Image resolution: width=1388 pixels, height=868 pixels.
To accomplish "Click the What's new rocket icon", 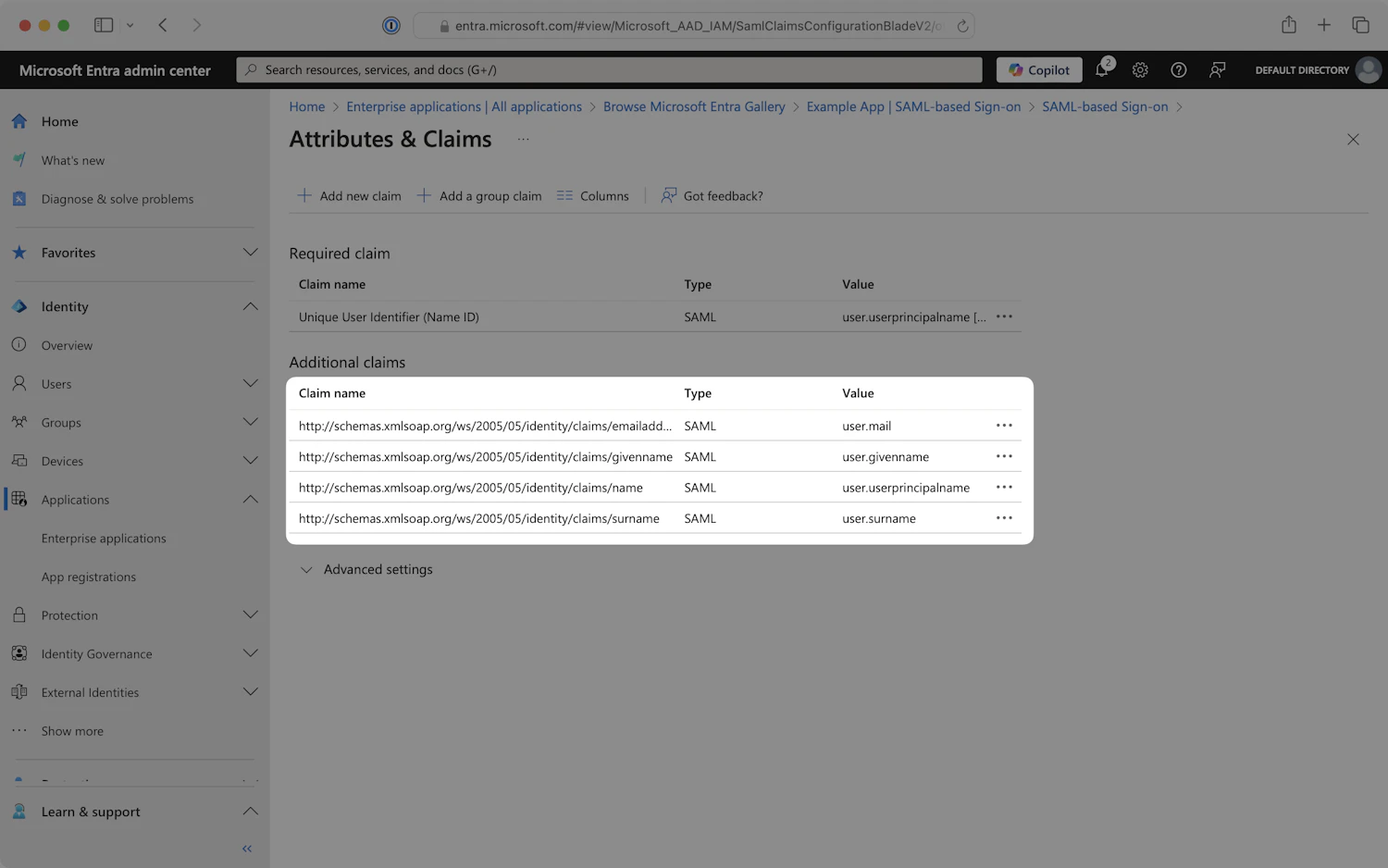I will [19, 160].
